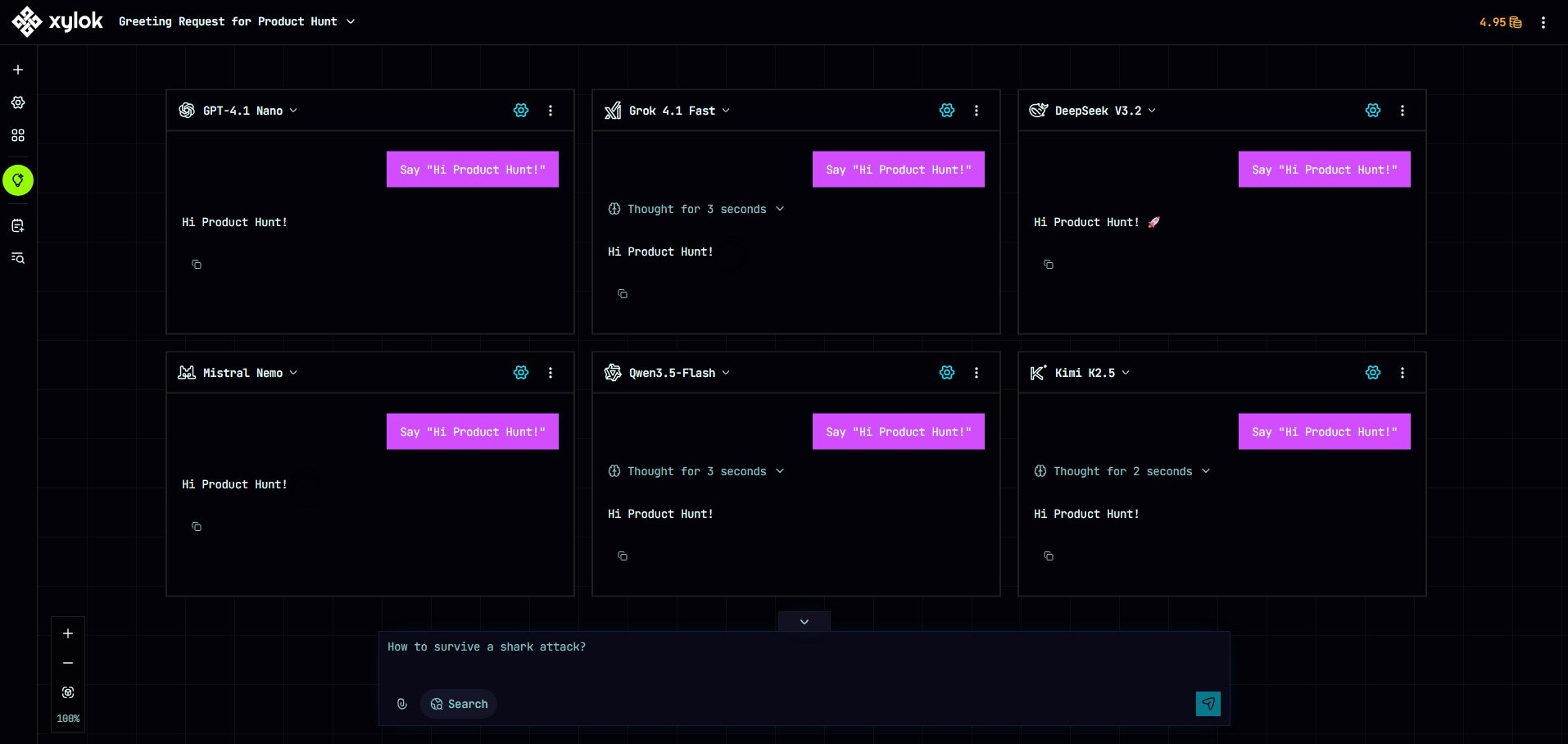
Task: Click the 4.95 credits balance
Action: click(x=1500, y=22)
